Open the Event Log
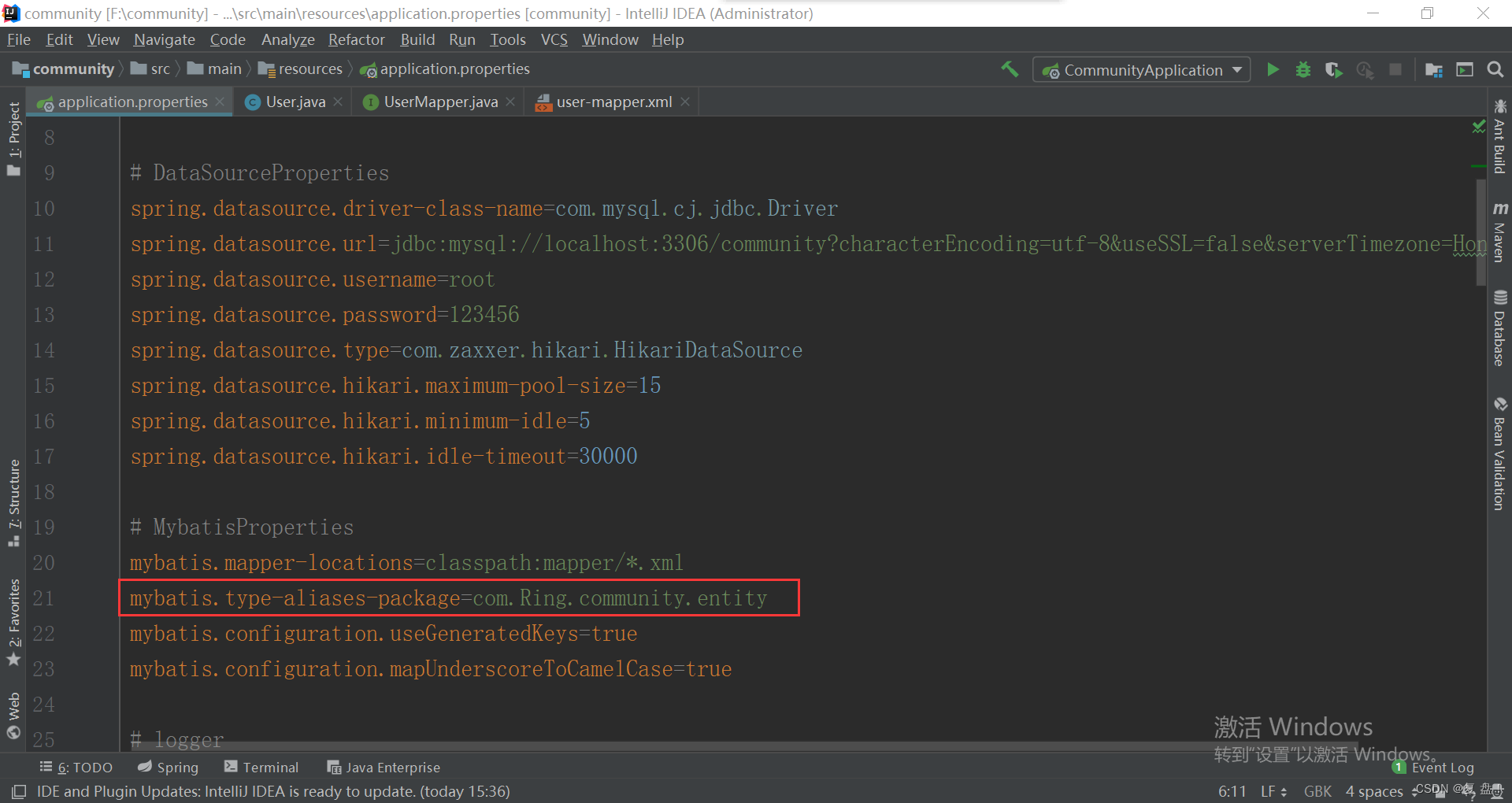The image size is (1512, 803). click(x=1433, y=767)
